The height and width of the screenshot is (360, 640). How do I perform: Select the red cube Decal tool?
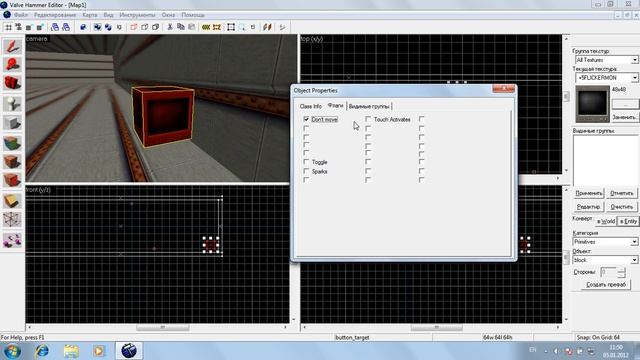12,180
